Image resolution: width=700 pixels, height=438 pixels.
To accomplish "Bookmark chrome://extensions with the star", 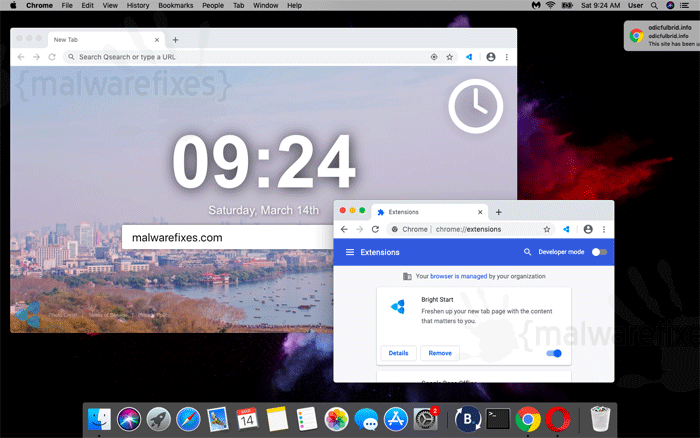I will point(547,229).
